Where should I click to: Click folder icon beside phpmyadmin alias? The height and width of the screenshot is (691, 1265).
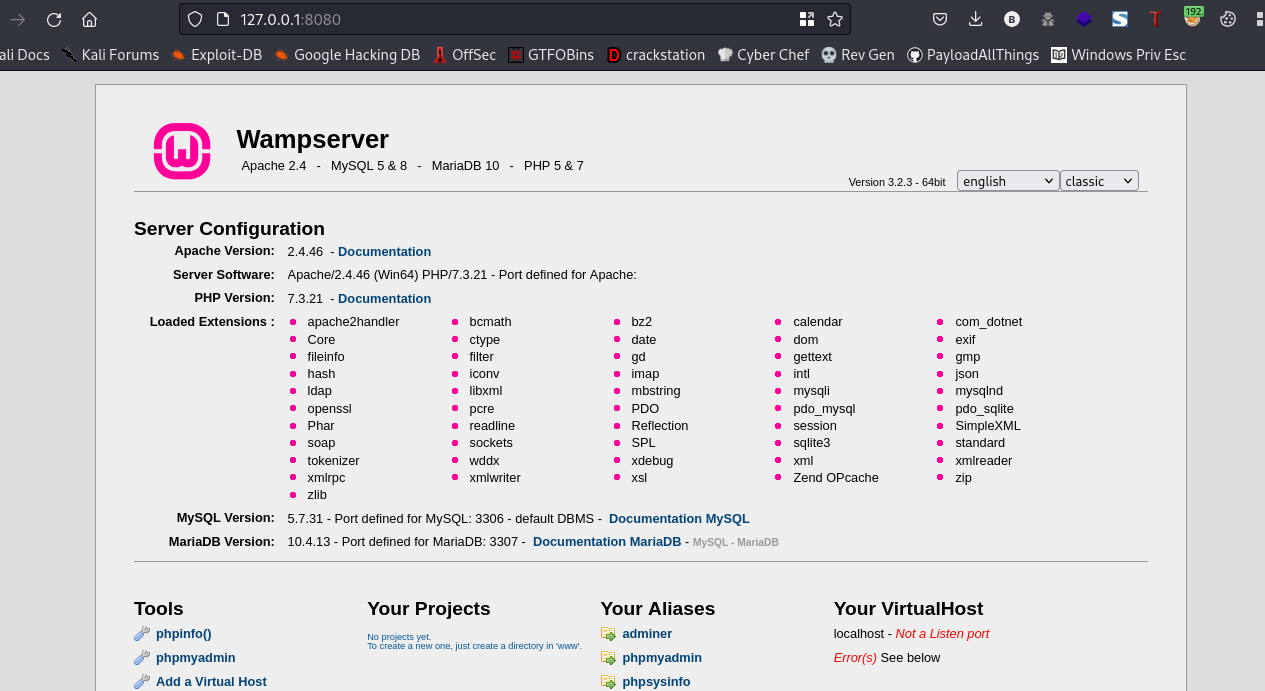[608, 658]
